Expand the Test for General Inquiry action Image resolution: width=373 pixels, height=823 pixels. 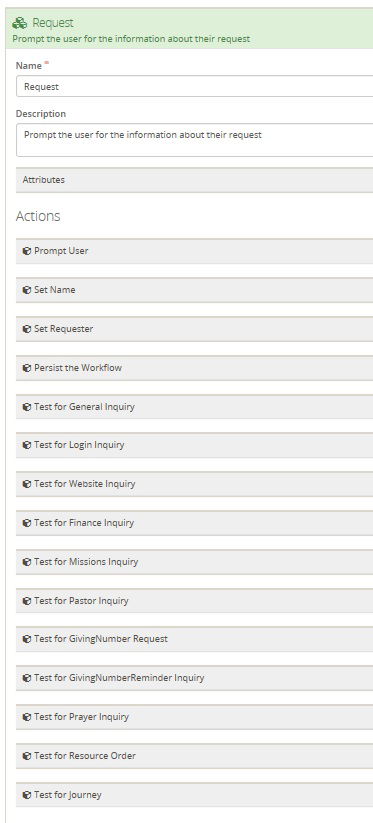194,407
